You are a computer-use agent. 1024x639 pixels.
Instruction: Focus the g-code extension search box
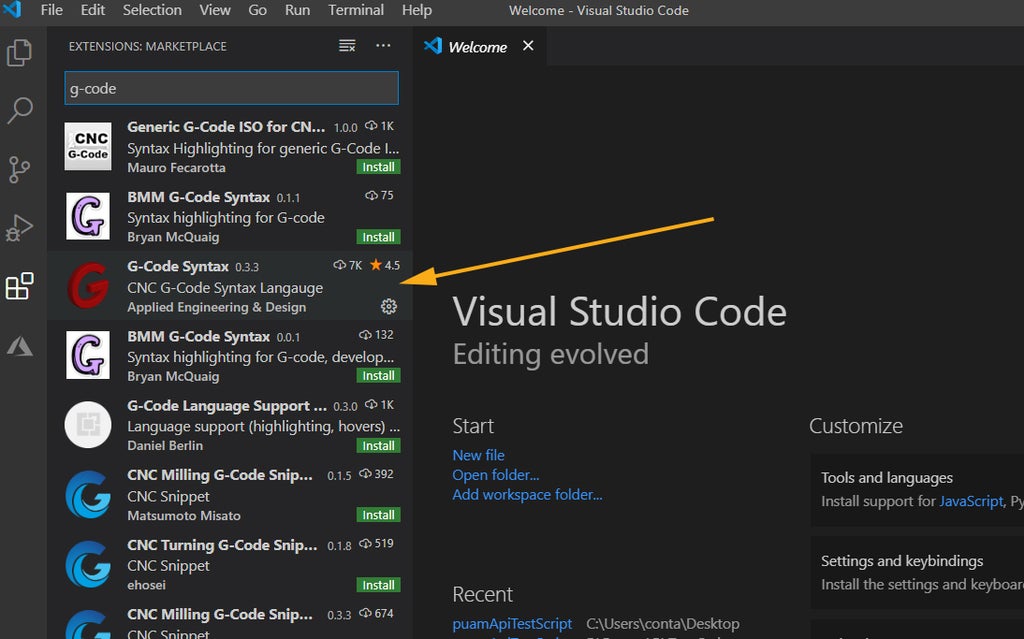231,88
